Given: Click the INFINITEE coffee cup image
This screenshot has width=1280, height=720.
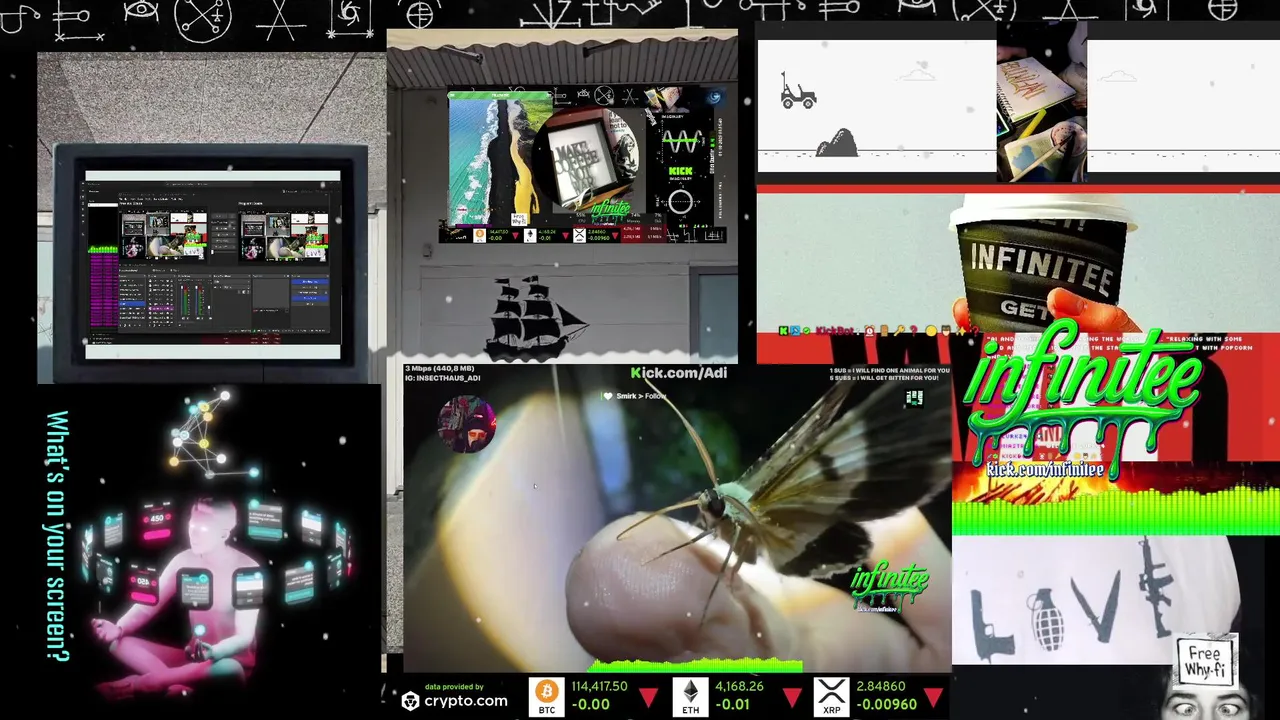Looking at the screenshot, I should [x=1040, y=262].
